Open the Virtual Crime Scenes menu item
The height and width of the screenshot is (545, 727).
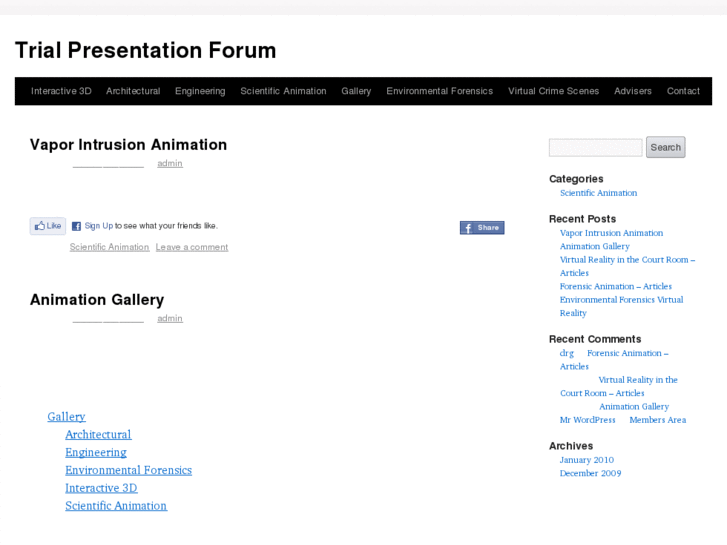tap(553, 91)
